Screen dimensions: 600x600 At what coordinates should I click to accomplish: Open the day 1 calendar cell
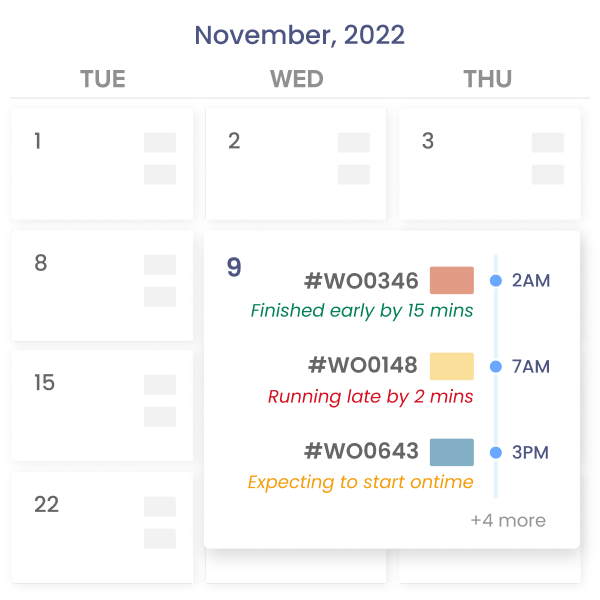click(102, 163)
